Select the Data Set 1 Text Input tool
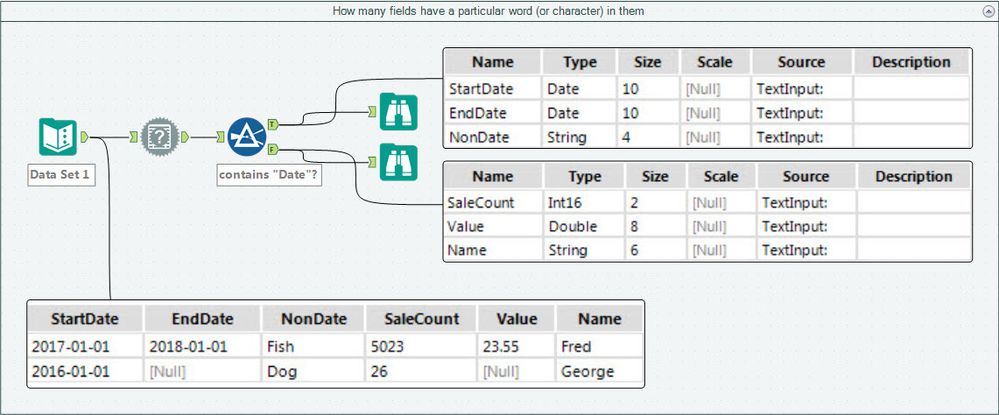999x415 pixels. [x=58, y=137]
